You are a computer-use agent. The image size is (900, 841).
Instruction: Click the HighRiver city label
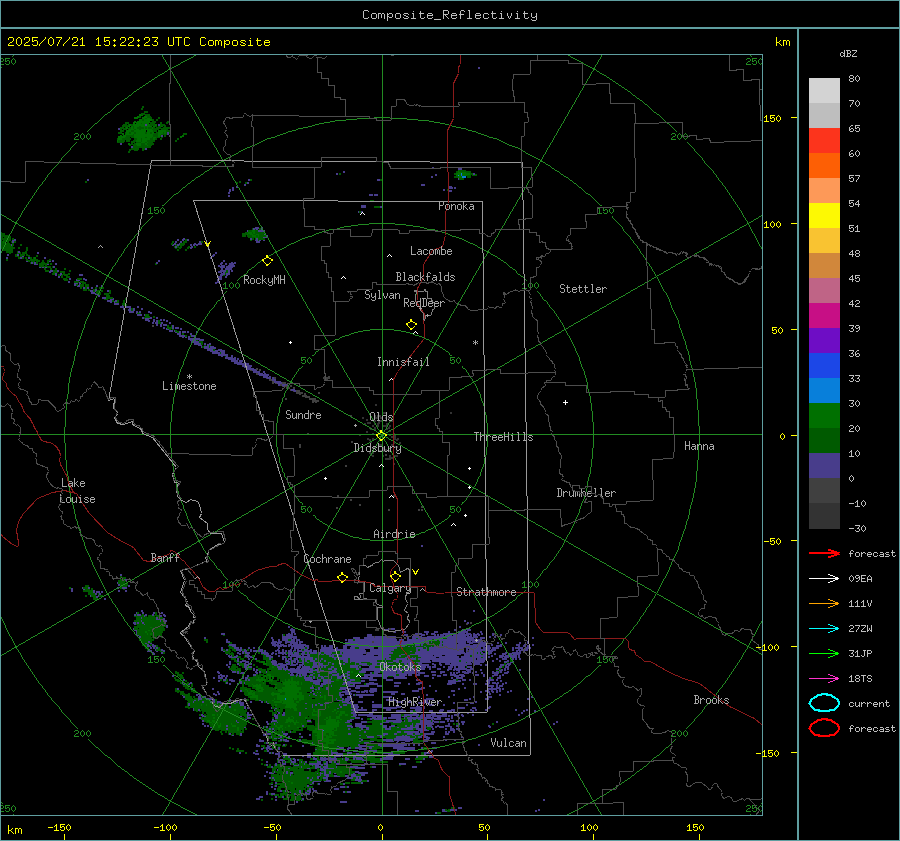[x=415, y=702]
